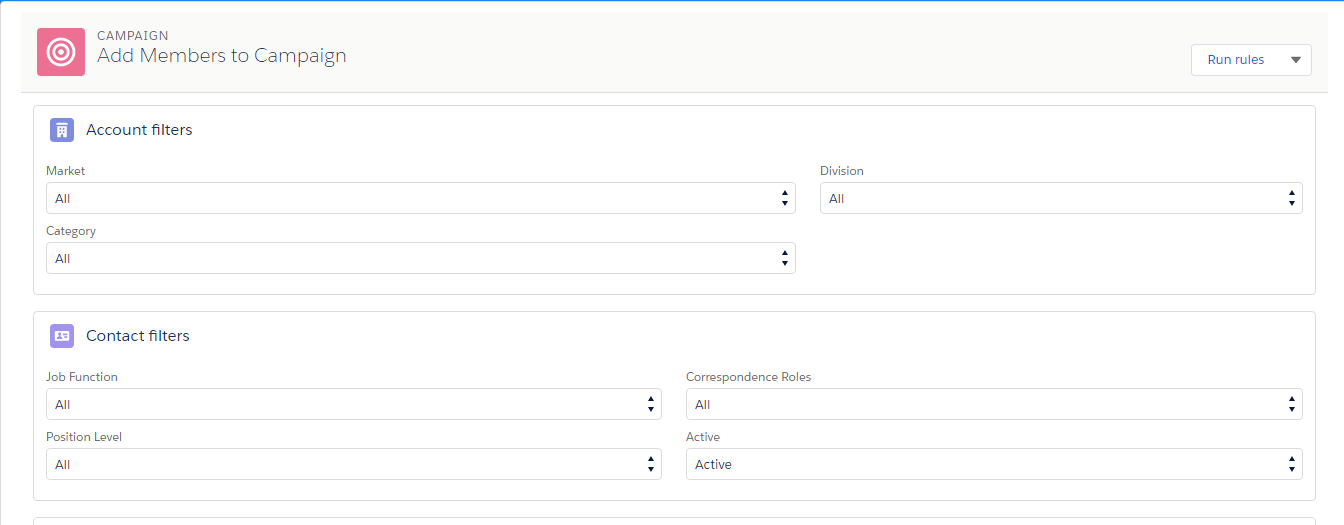Open the Run rules dropdown button
1344x525 pixels.
point(1250,60)
